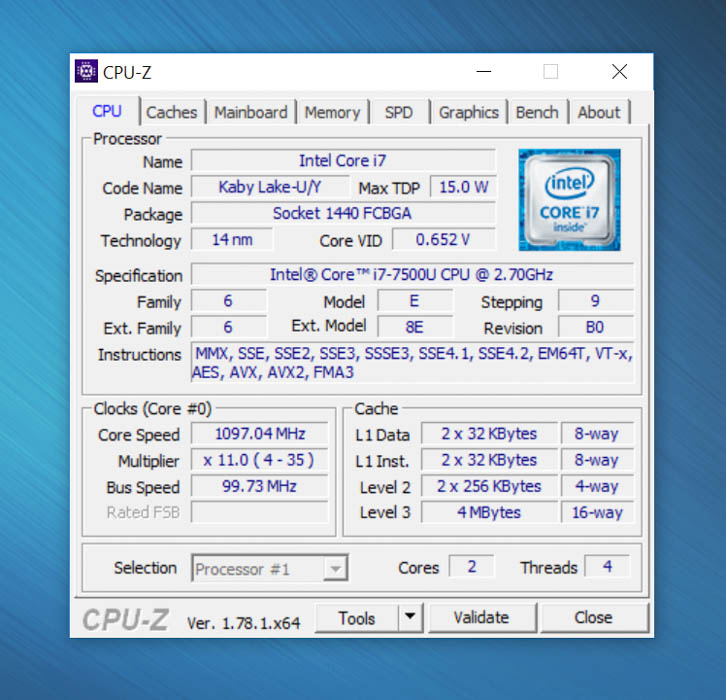Click the Core Speed value 1097.04 MHz

260,434
